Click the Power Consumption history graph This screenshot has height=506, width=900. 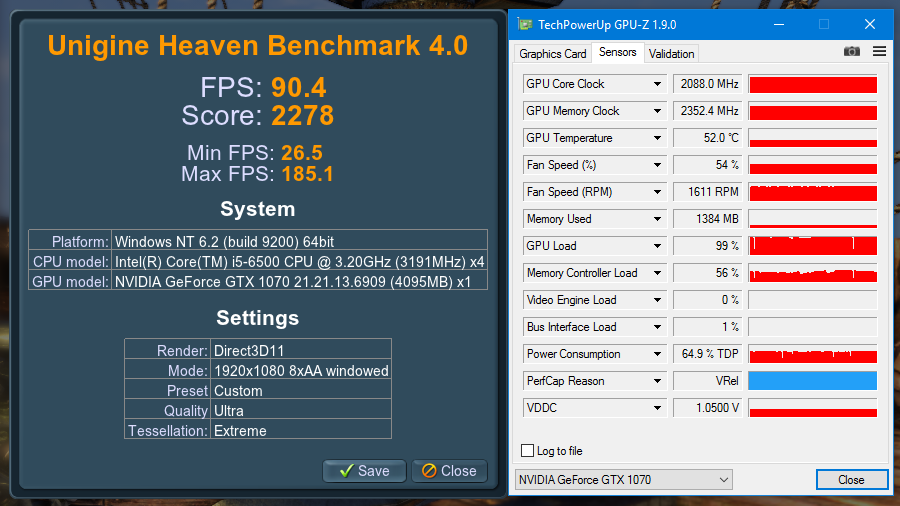[x=813, y=354]
